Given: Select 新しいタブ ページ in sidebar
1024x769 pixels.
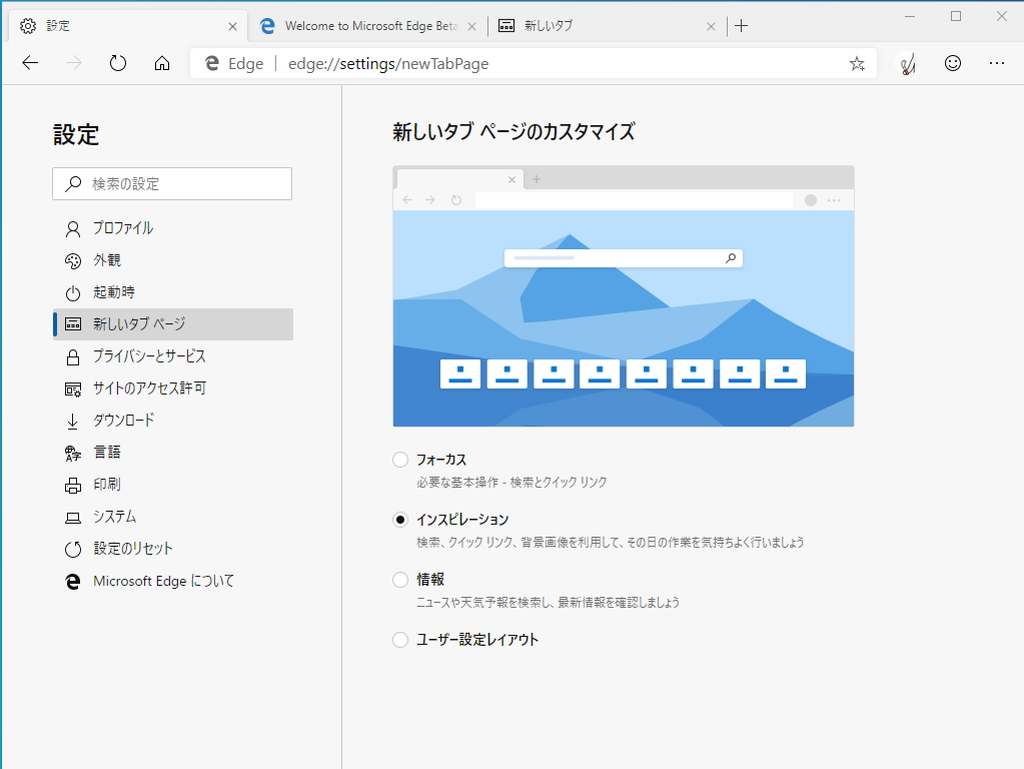Looking at the screenshot, I should [172, 324].
